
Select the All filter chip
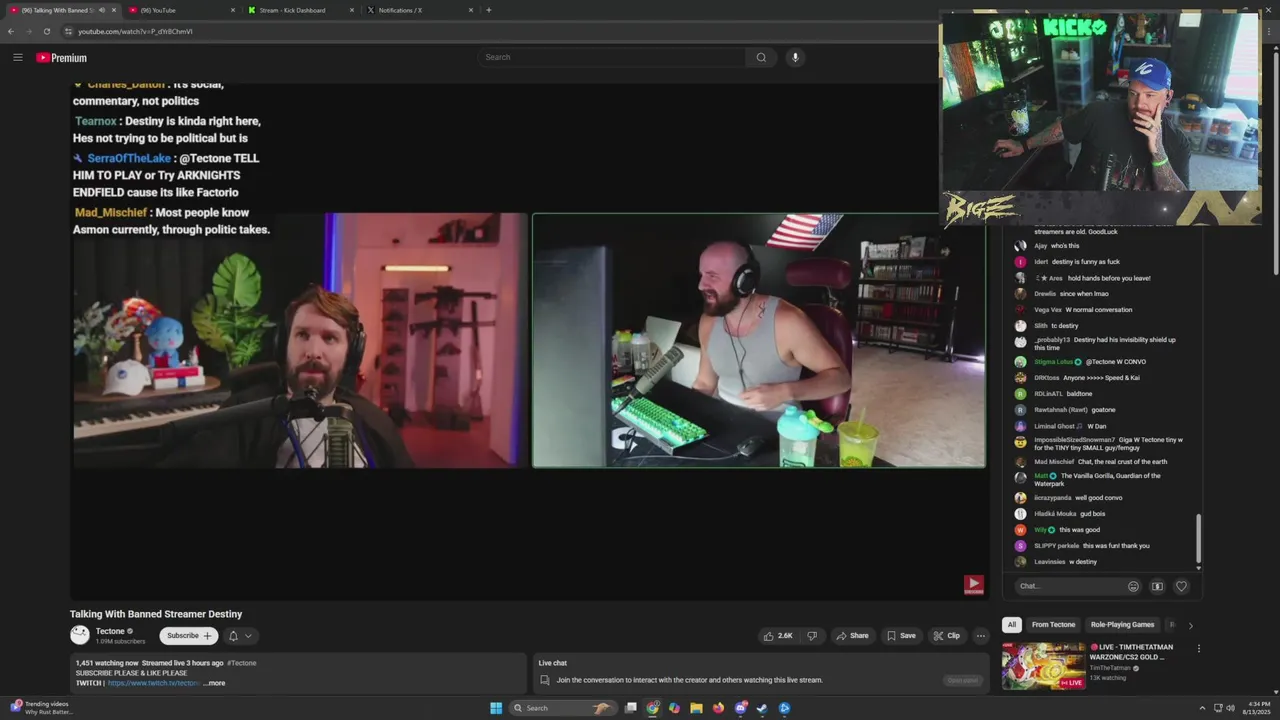point(1011,625)
